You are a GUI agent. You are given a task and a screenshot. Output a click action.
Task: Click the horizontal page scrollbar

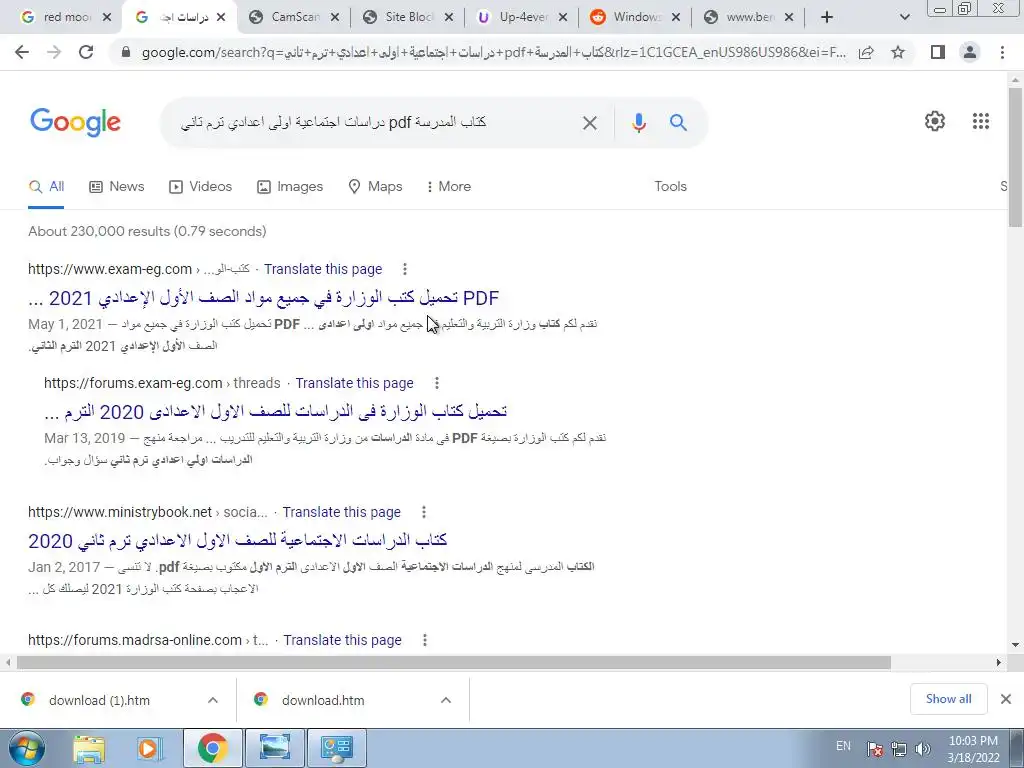454,663
